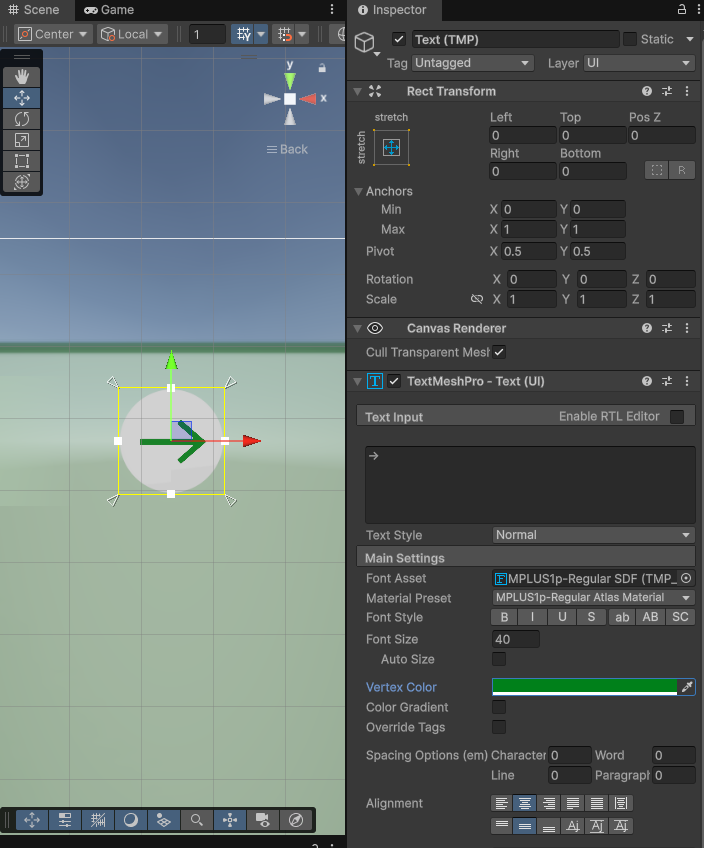Click the Back view label under gizmo
704x848 pixels.
tap(287, 149)
